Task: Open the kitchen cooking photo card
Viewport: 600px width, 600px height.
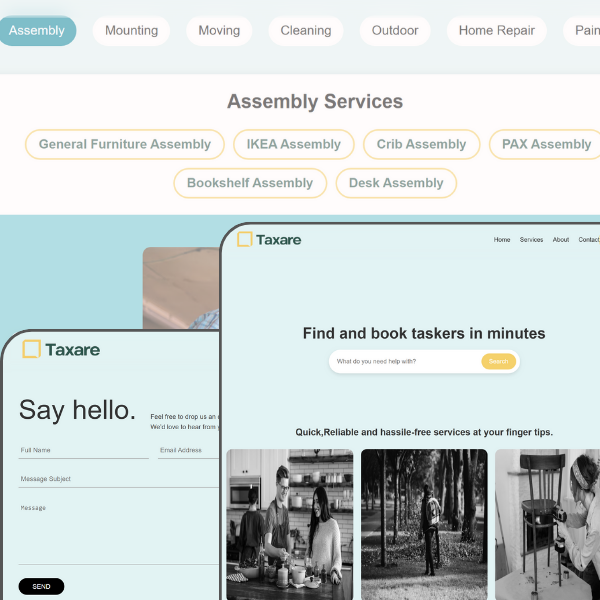Action: tap(290, 524)
